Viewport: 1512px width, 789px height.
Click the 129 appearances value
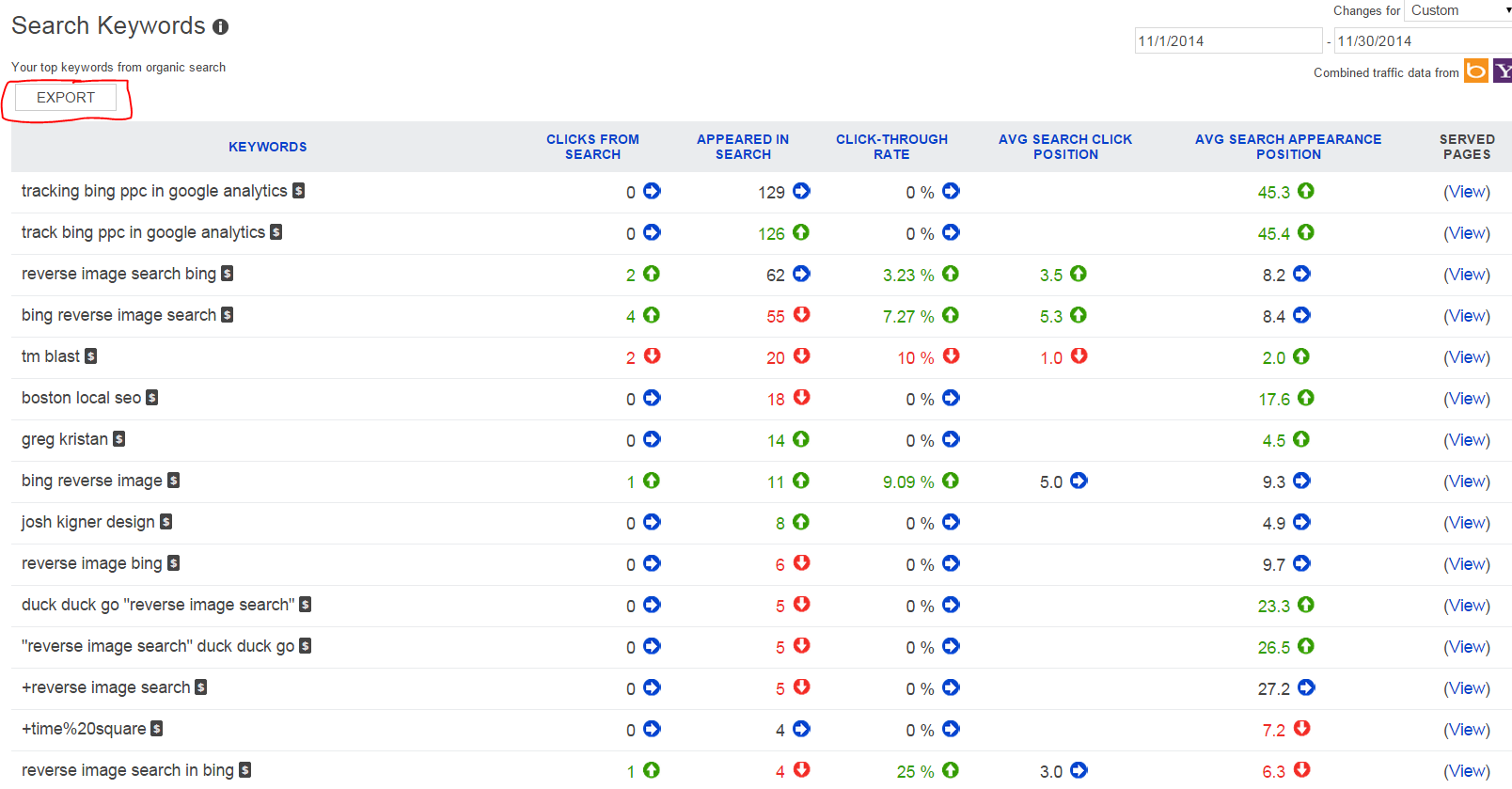pos(771,193)
